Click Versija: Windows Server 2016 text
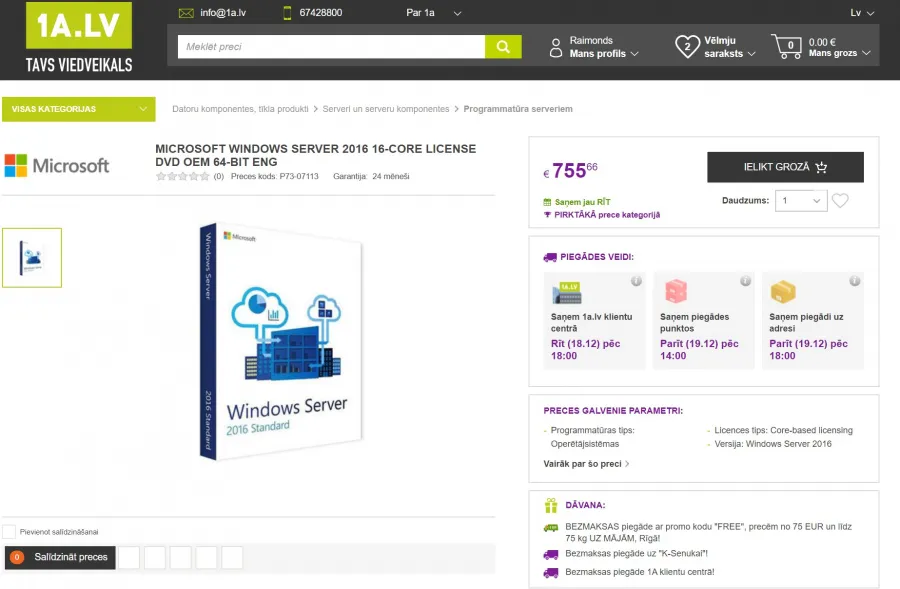900x589 pixels. tap(773, 444)
